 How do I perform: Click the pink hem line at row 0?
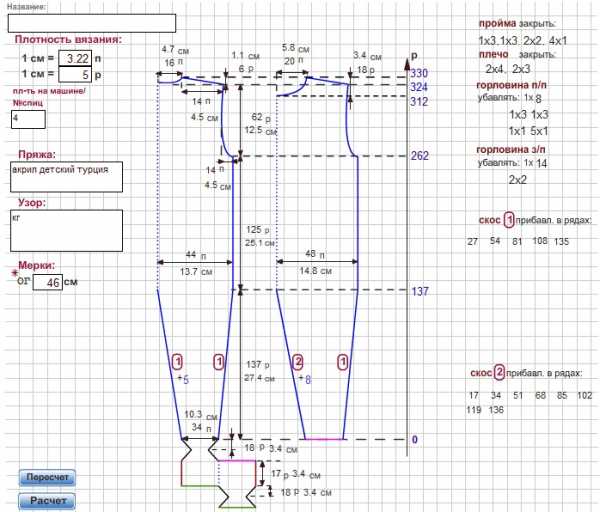pos(324,439)
